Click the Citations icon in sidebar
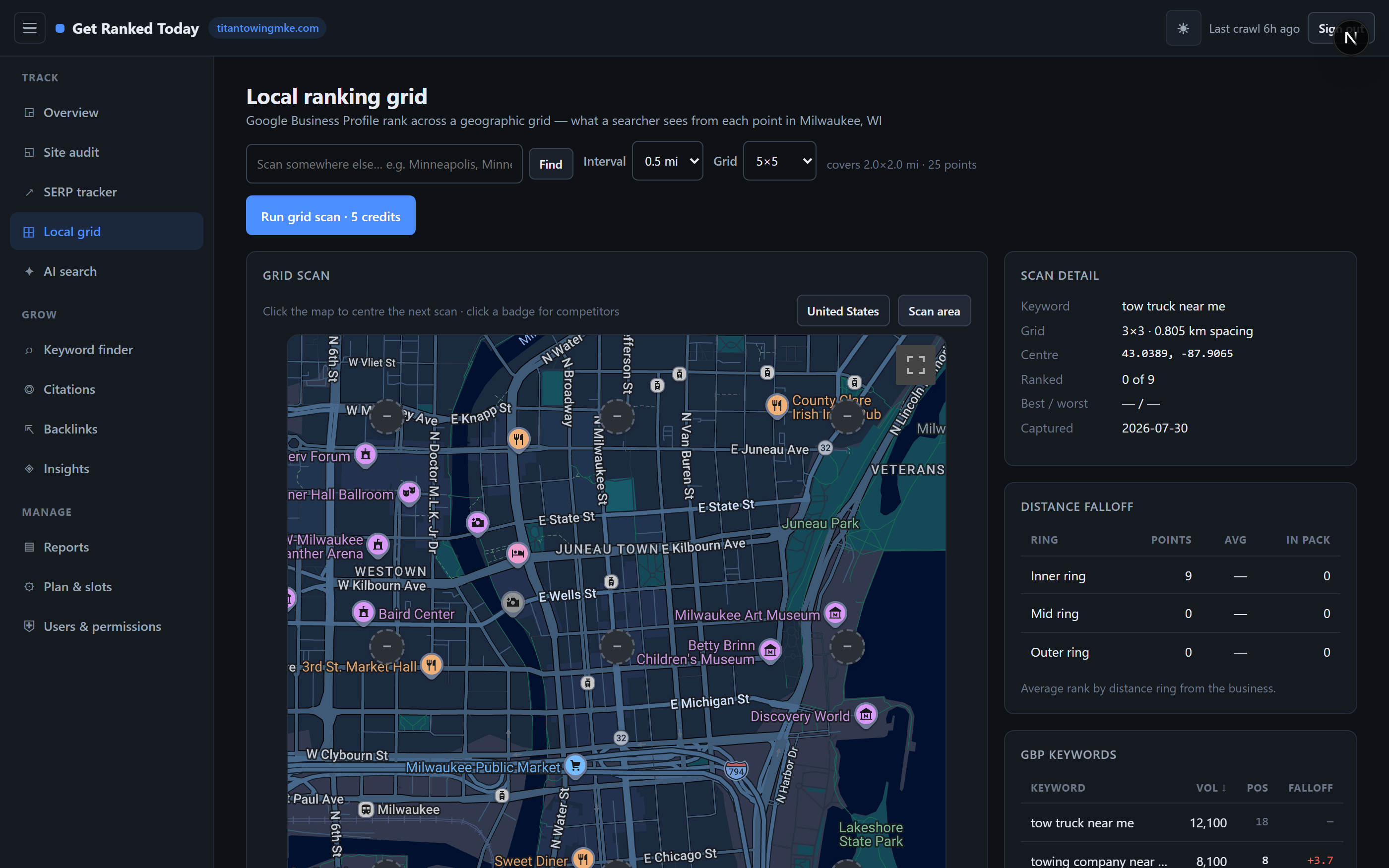This screenshot has width=1389, height=868. pyautogui.click(x=29, y=389)
